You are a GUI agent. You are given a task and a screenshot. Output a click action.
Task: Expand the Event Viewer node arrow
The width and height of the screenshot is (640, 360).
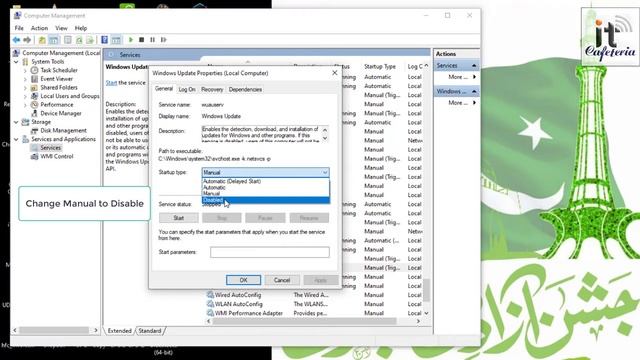(x=25, y=79)
